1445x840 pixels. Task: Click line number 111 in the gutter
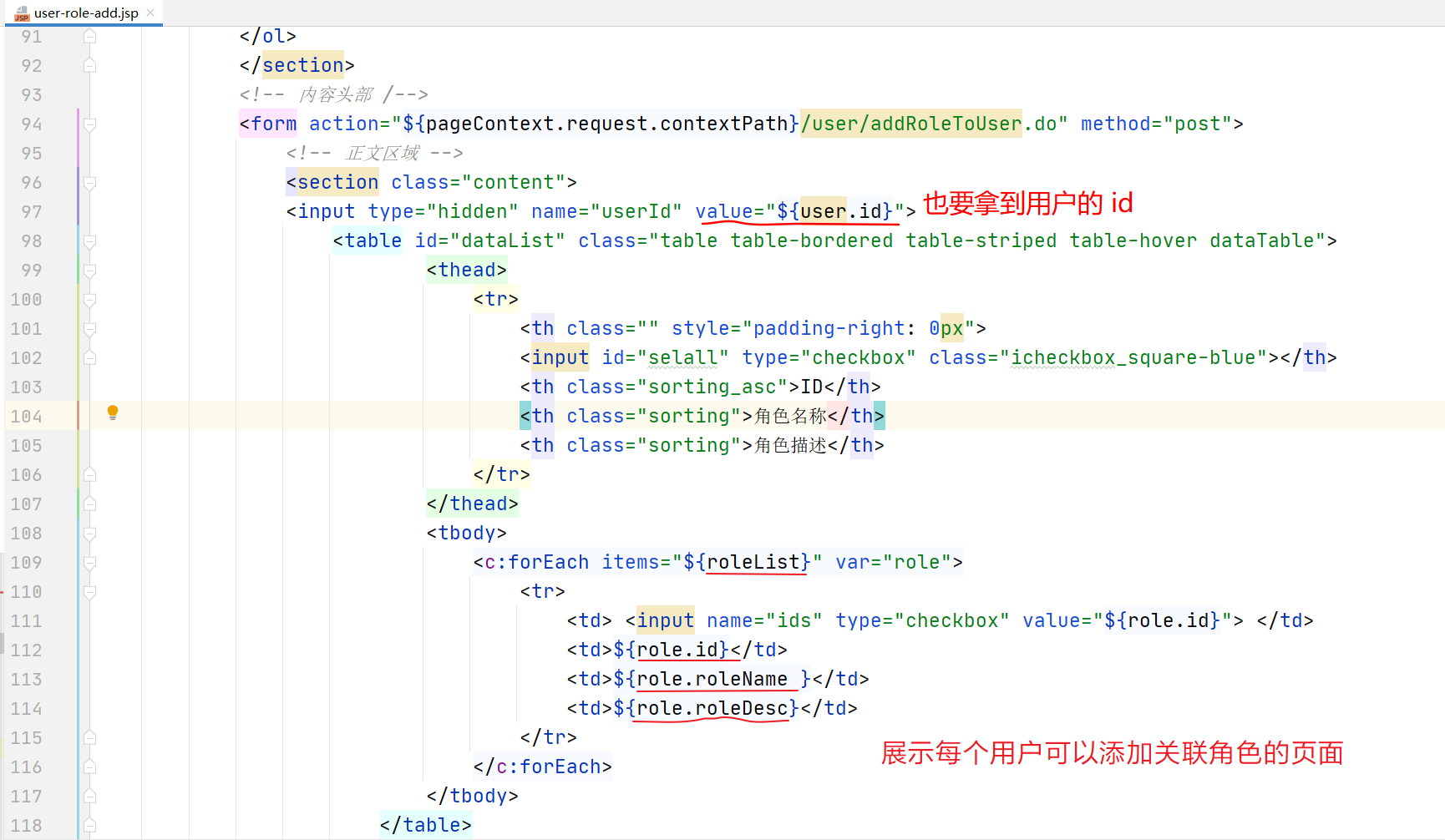[x=26, y=620]
